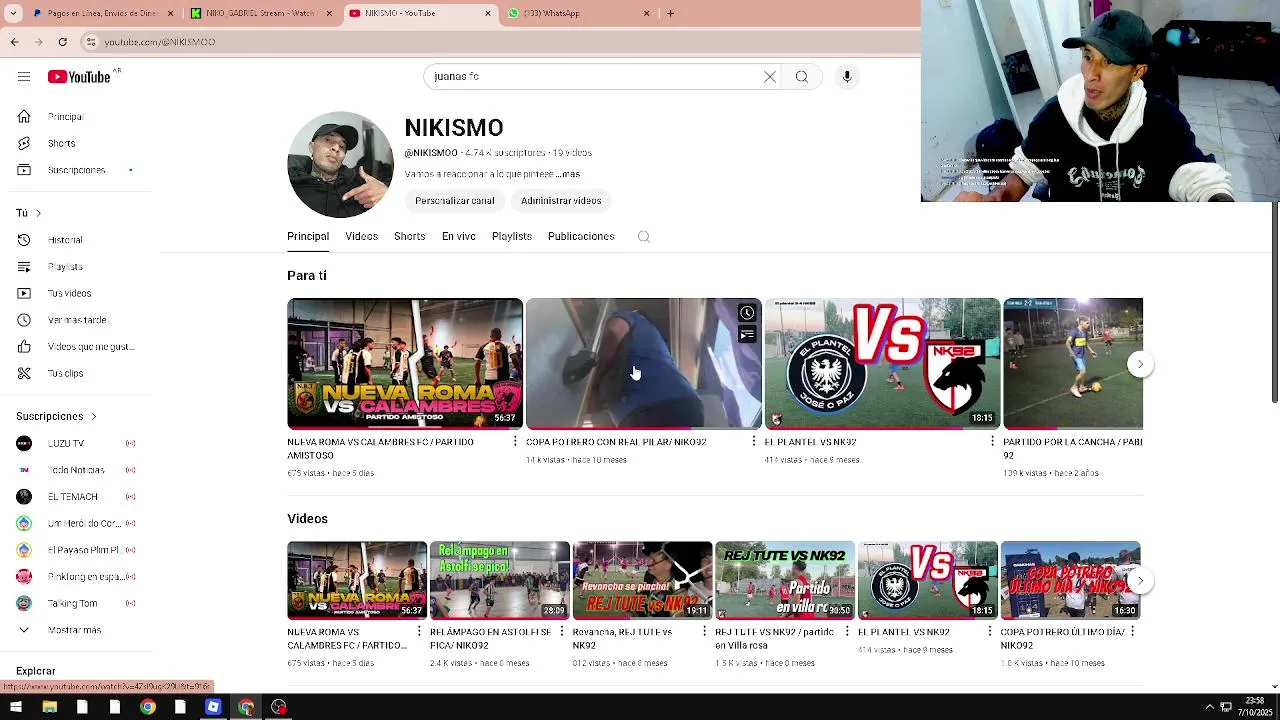Open options for El Plantel vs NK92 featured
This screenshot has height=720, width=1280.
click(x=993, y=442)
